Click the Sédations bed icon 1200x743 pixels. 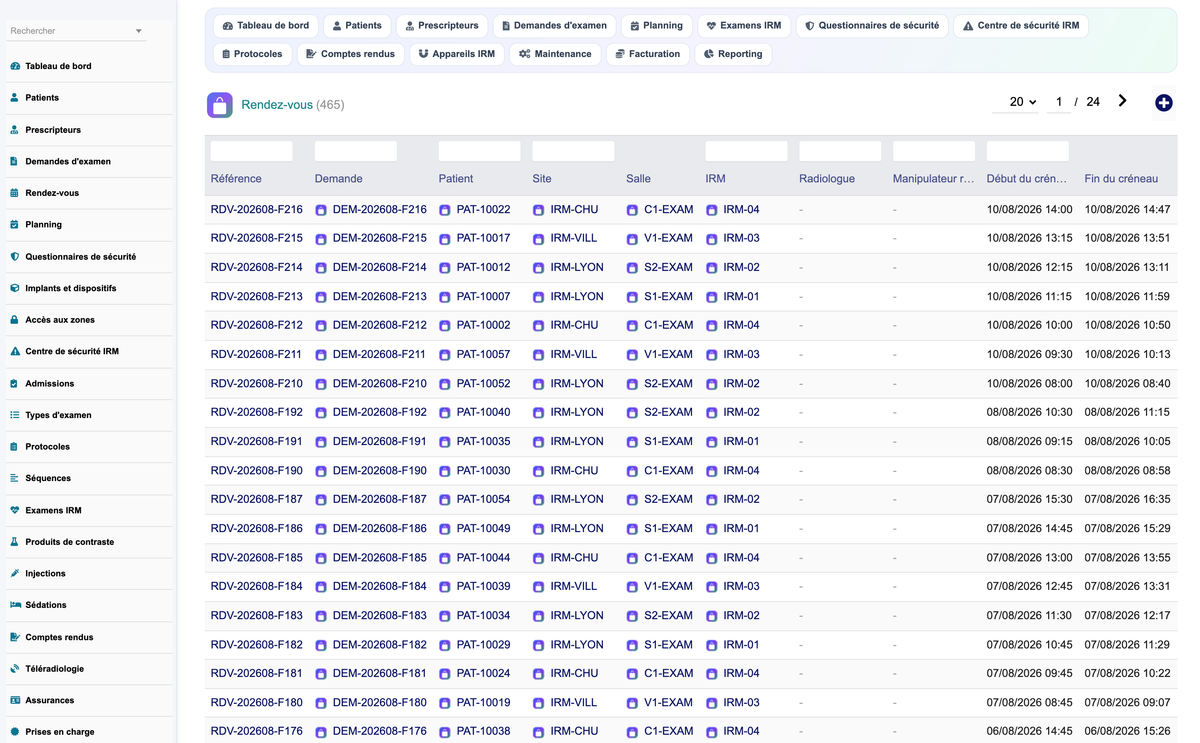15,605
